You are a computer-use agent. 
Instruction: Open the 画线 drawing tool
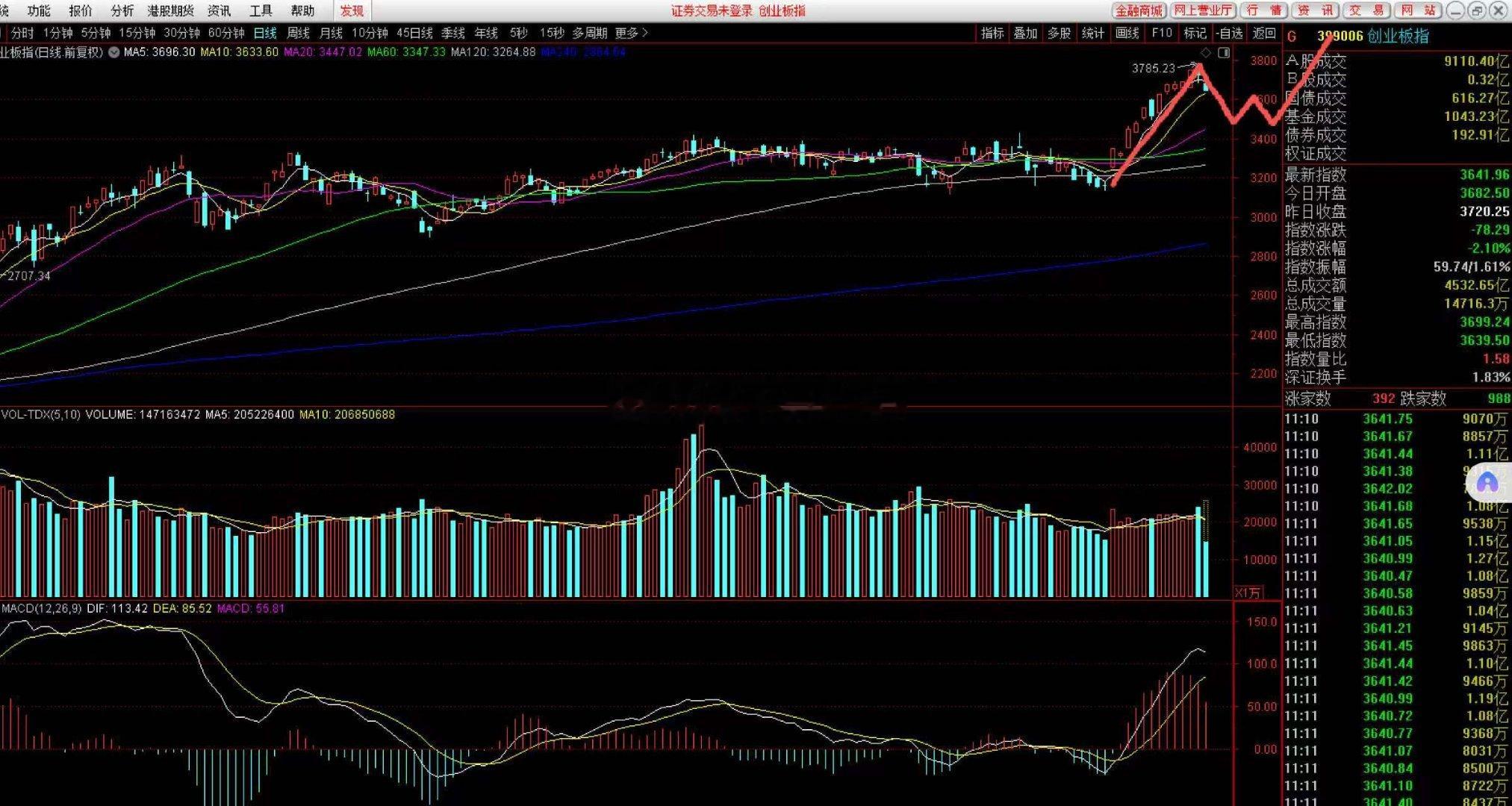[1127, 33]
